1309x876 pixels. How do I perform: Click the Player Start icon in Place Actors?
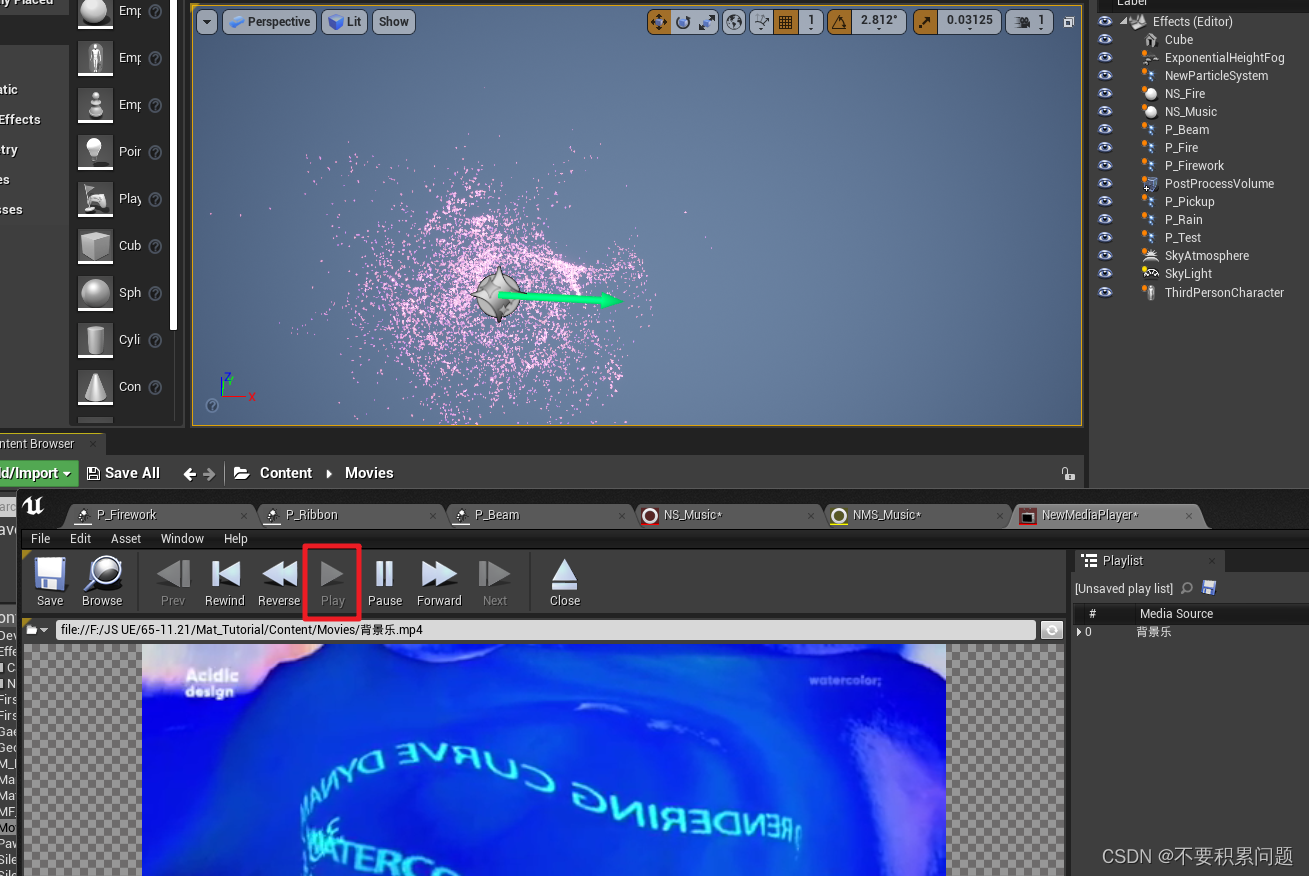point(95,198)
